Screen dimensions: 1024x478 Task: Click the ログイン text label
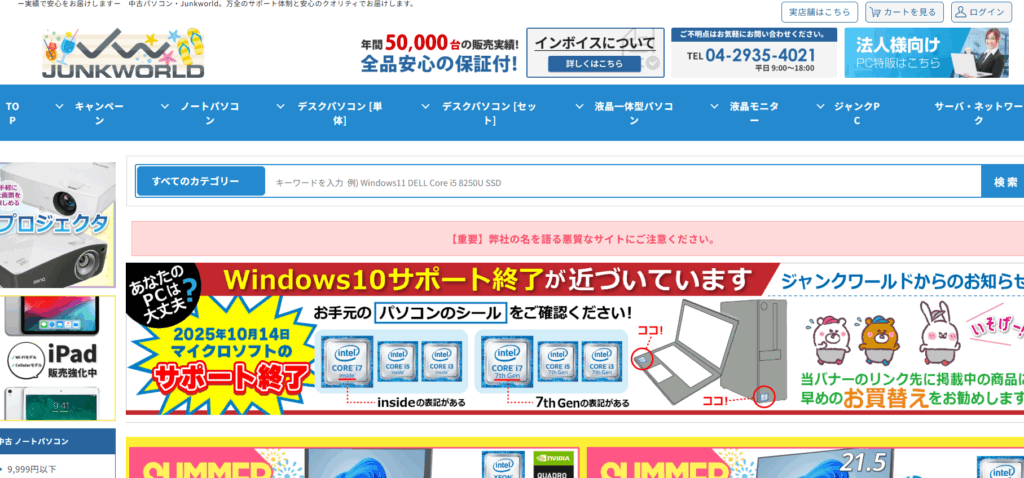tap(987, 12)
